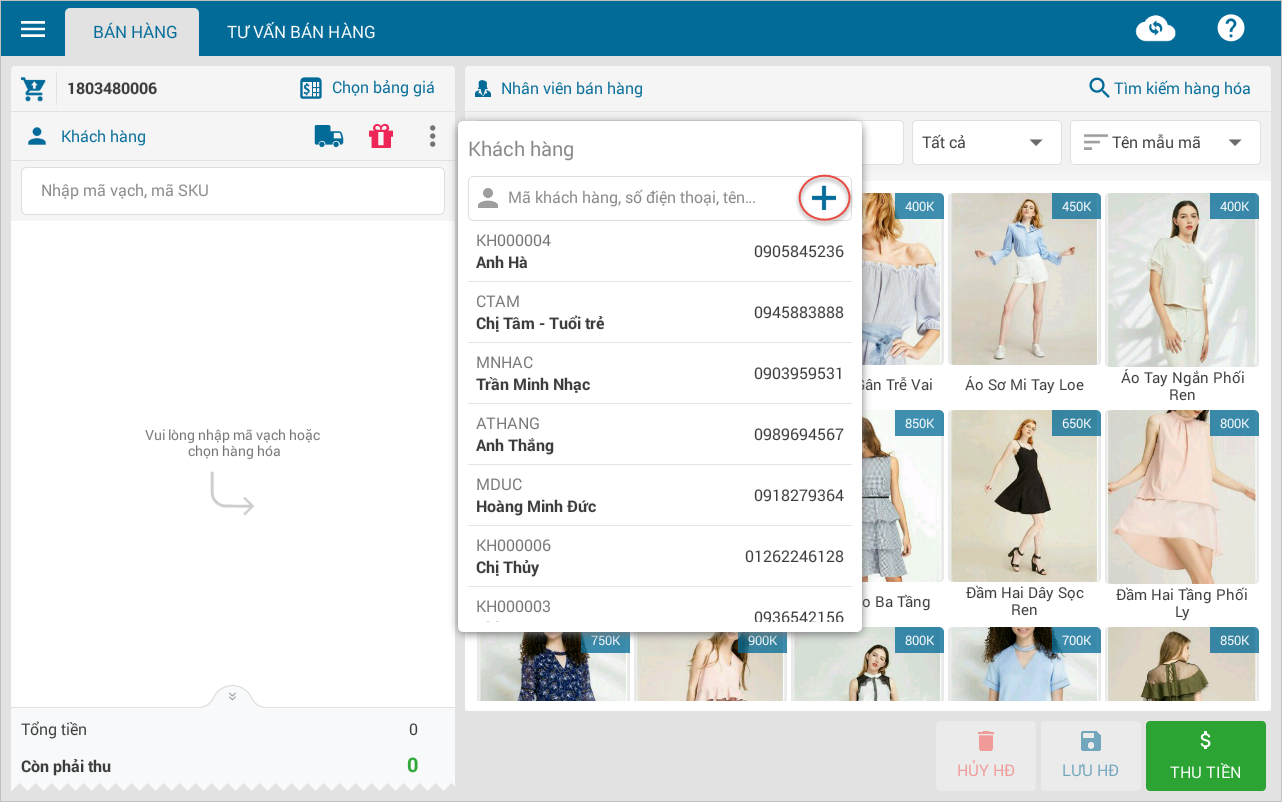The image size is (1282, 802).
Task: Select customer Trần Minh Nhạc
Action: pyautogui.click(x=660, y=374)
